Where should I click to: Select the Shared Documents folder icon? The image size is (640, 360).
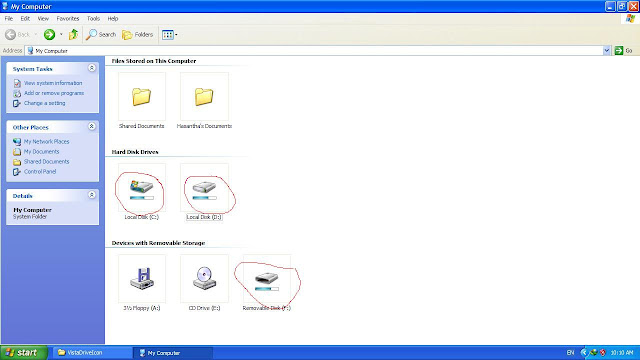click(x=142, y=97)
